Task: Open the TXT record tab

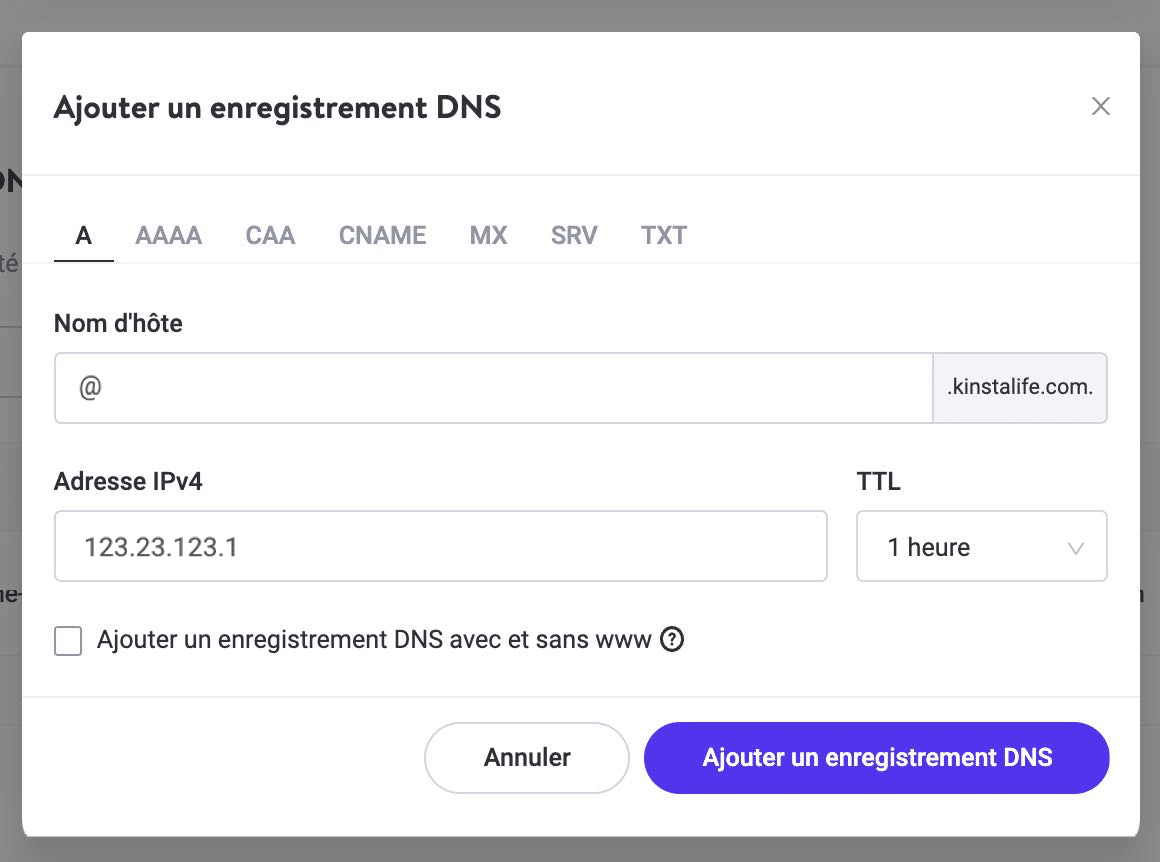Action: point(663,235)
